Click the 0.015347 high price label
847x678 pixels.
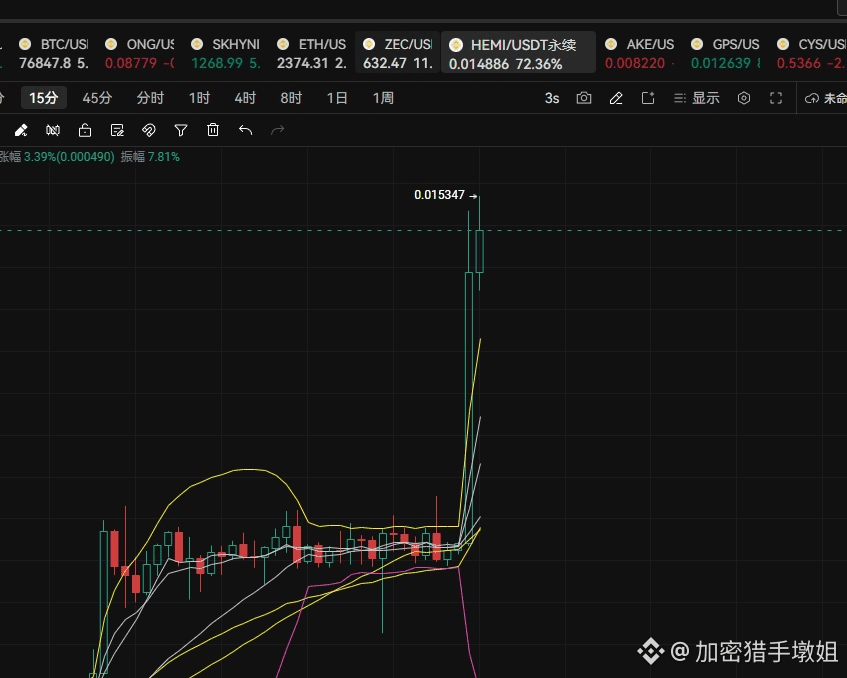pyautogui.click(x=439, y=195)
